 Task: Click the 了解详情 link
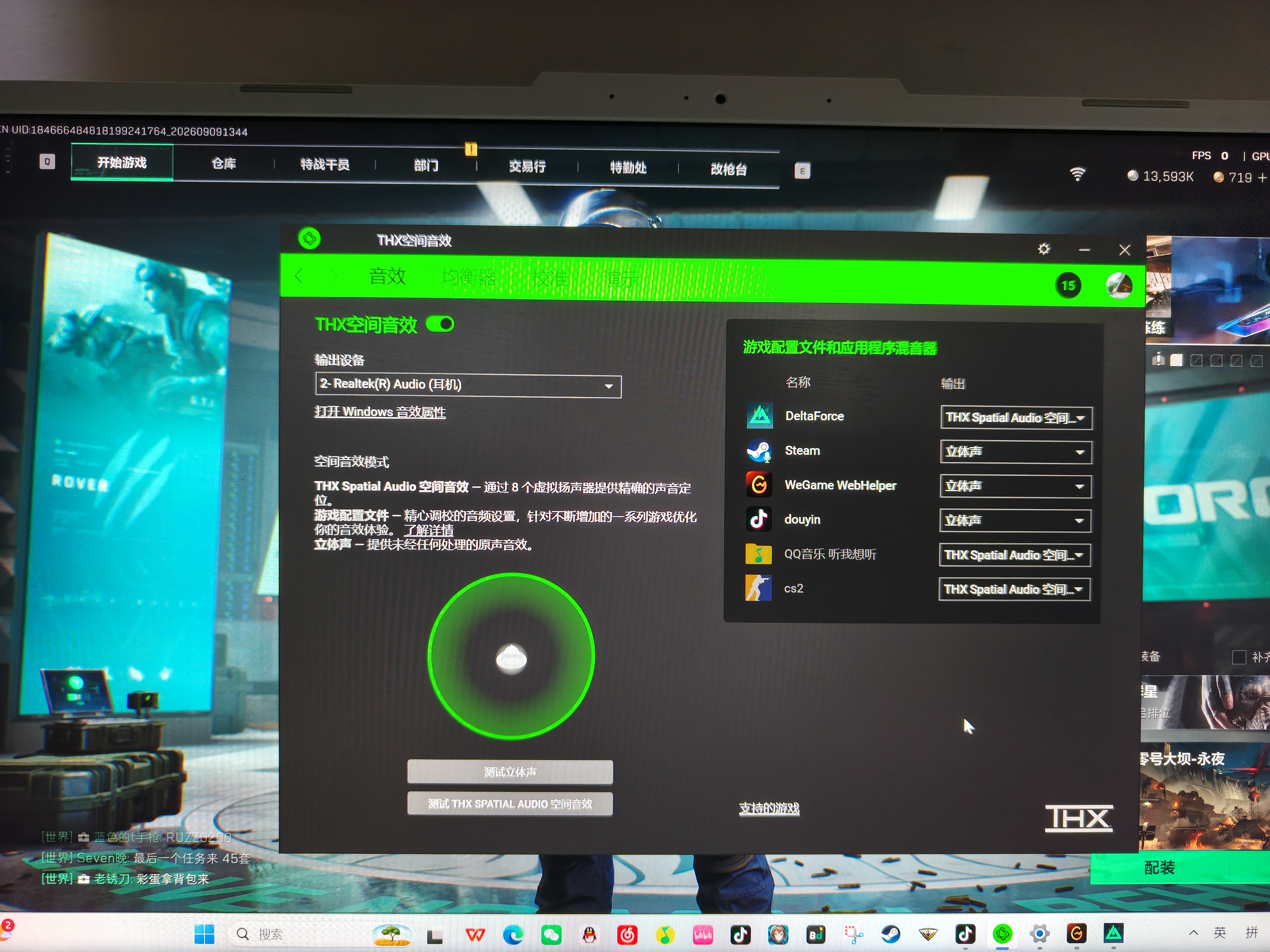[x=428, y=530]
